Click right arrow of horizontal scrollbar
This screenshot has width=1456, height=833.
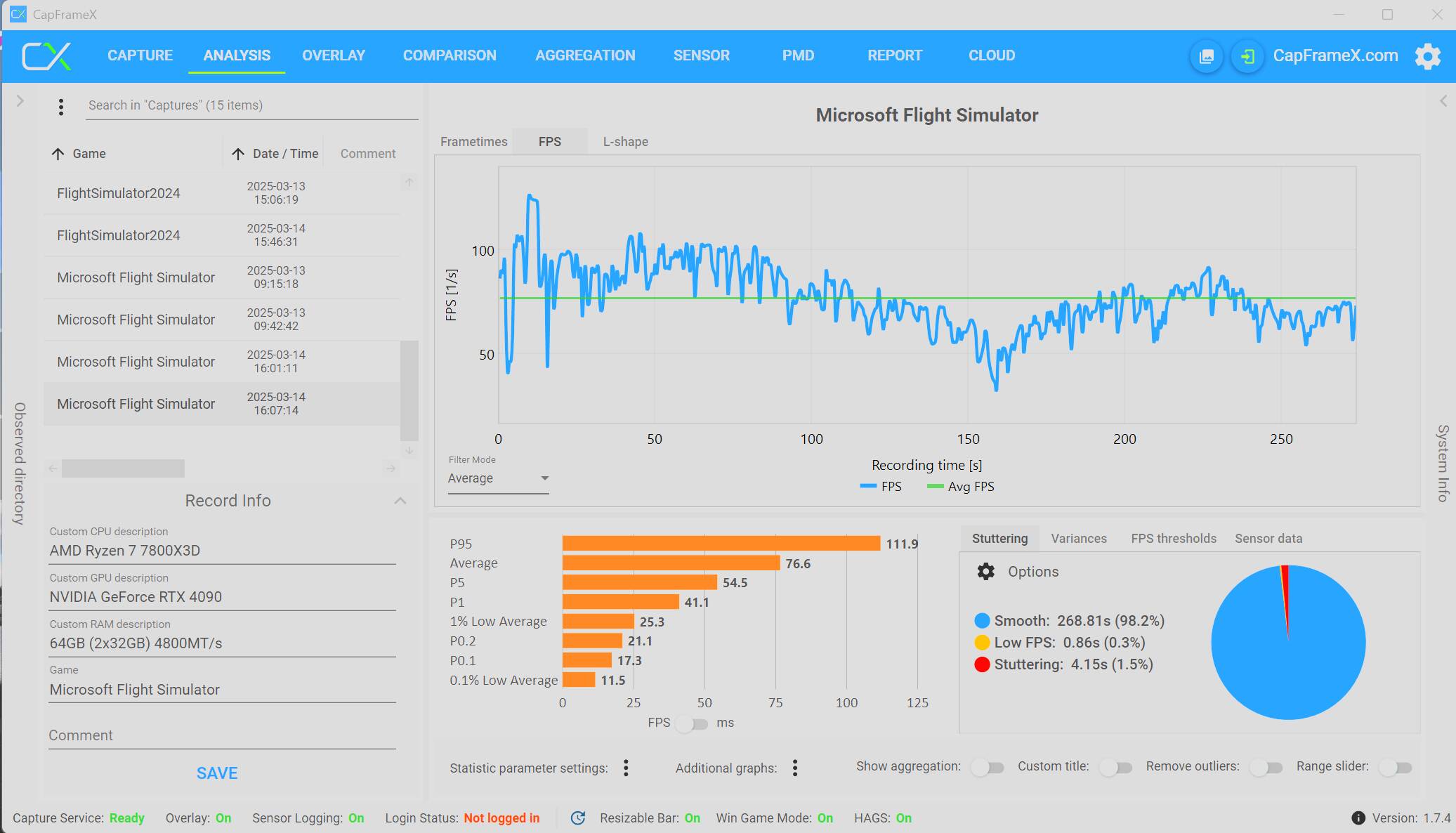(x=391, y=468)
